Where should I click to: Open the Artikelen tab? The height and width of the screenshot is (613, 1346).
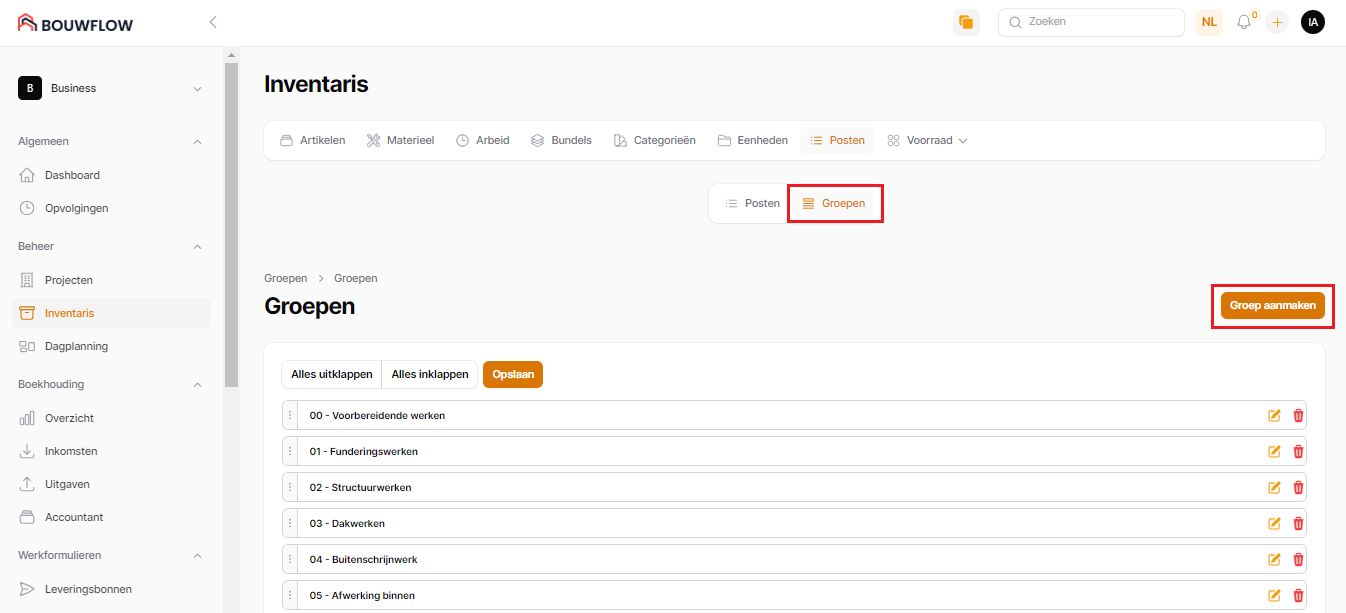pyautogui.click(x=312, y=141)
